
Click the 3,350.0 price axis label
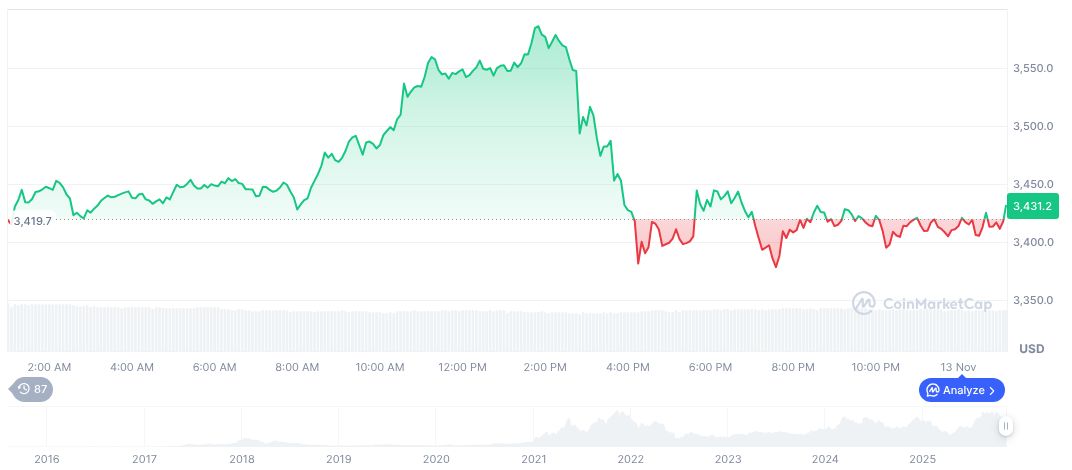pyautogui.click(x=1033, y=301)
